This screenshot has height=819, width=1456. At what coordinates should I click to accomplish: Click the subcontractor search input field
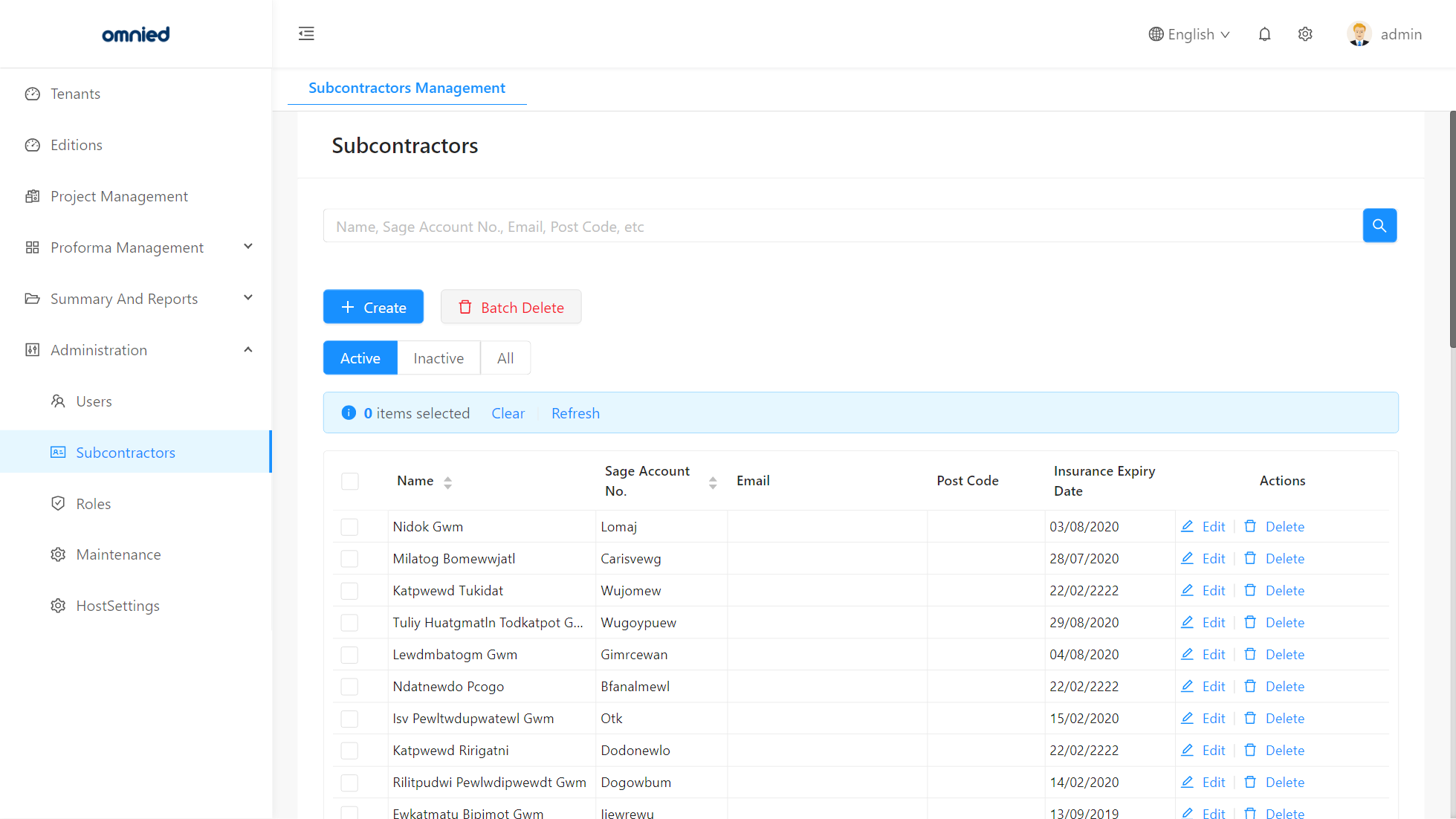pos(842,226)
